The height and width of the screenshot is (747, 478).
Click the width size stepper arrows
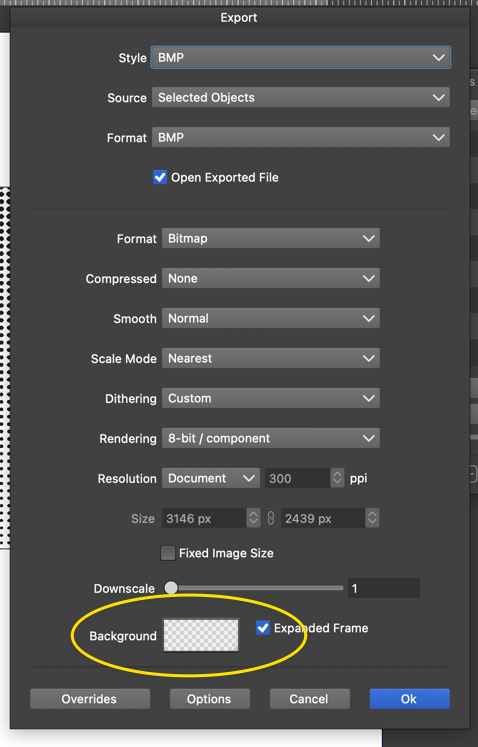click(253, 518)
